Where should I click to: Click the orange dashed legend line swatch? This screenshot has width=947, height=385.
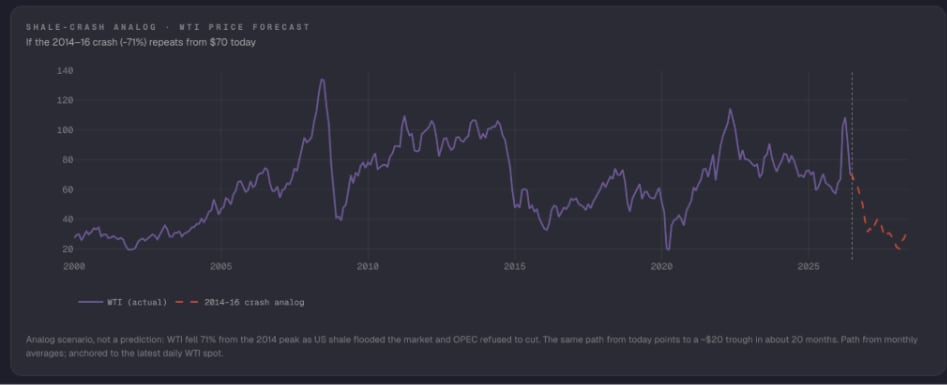(187, 302)
